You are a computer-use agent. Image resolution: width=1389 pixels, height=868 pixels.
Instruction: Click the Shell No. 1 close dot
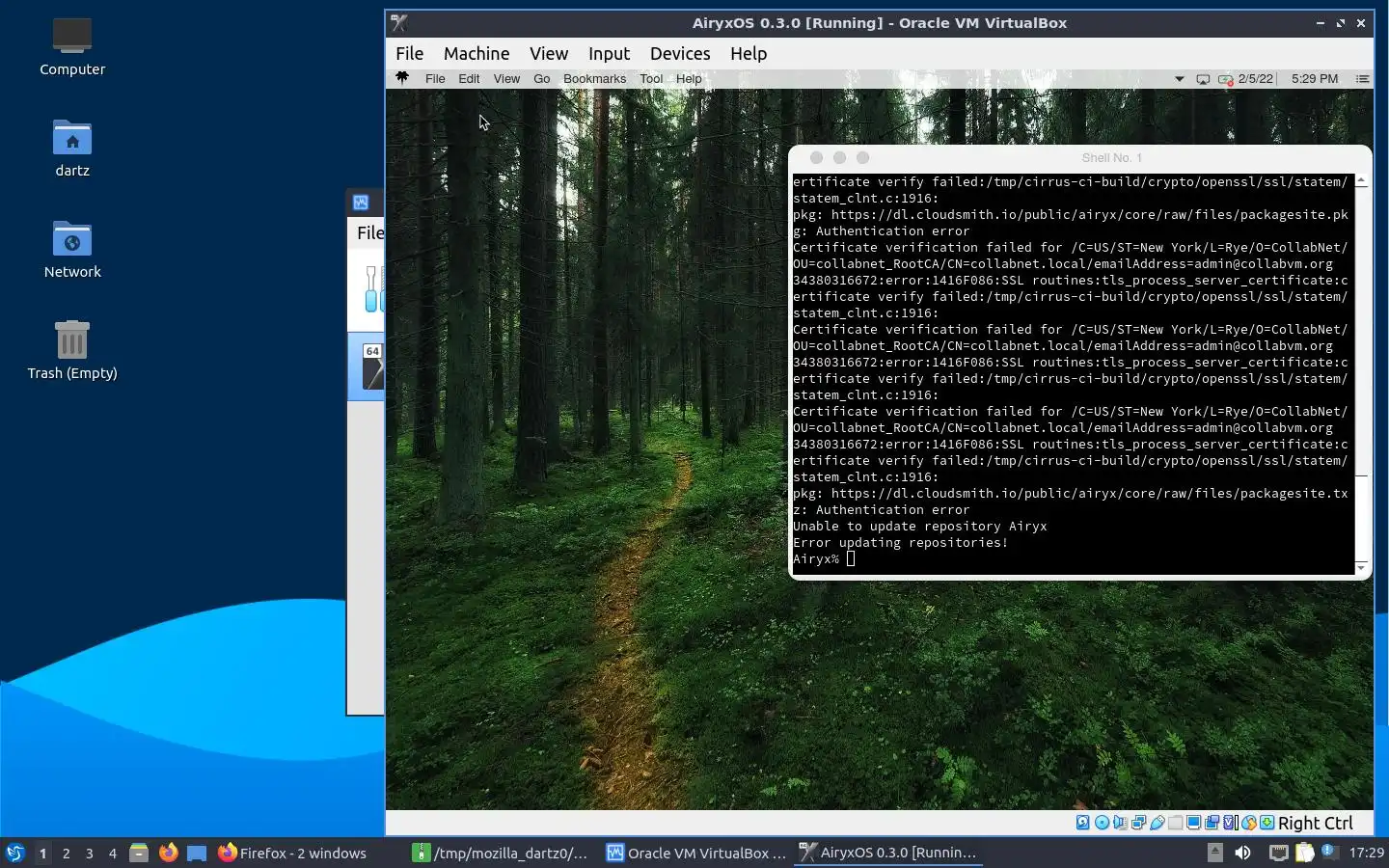point(817,157)
